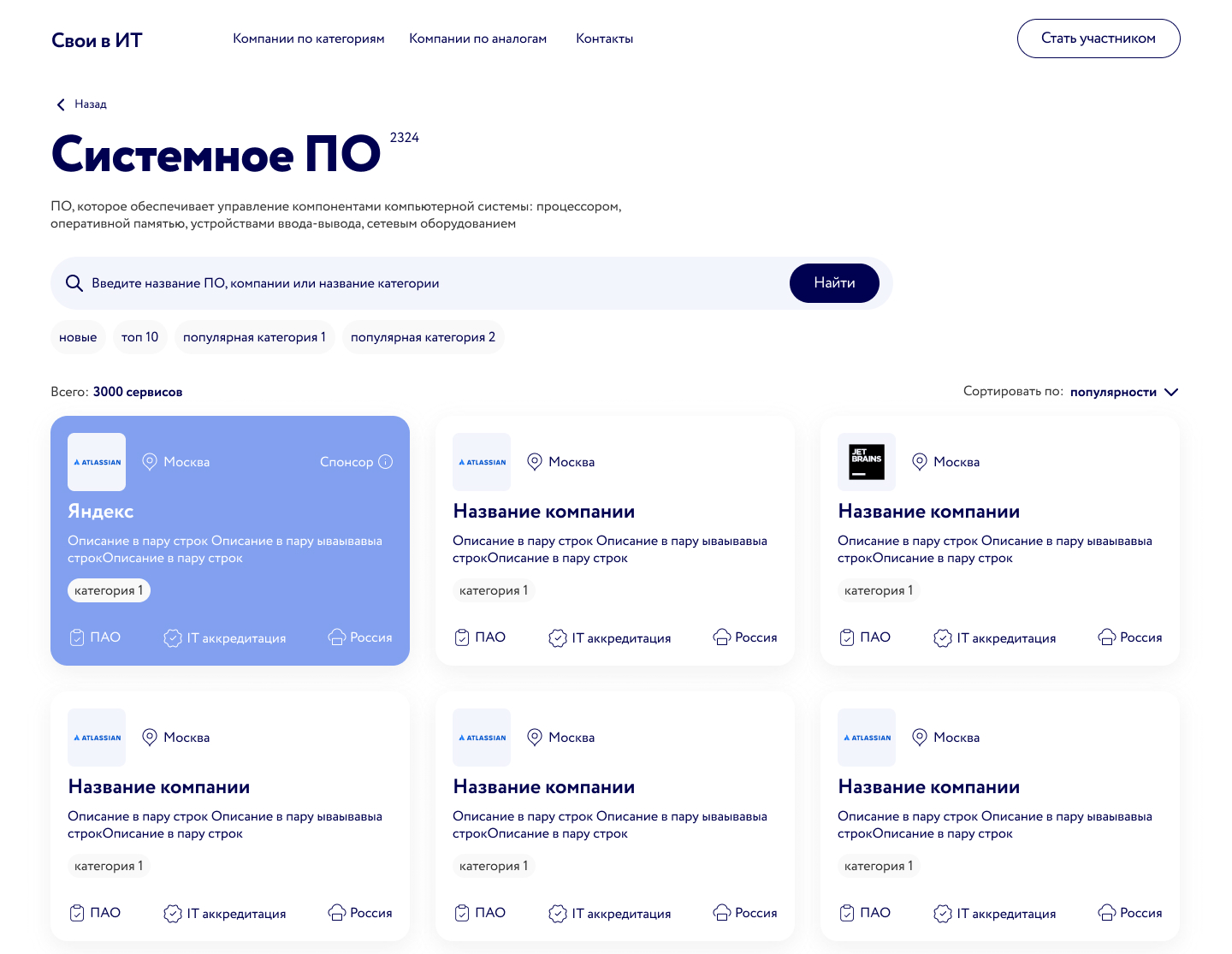Open Контакты page
The width and height of the screenshot is (1232, 954).
point(605,39)
